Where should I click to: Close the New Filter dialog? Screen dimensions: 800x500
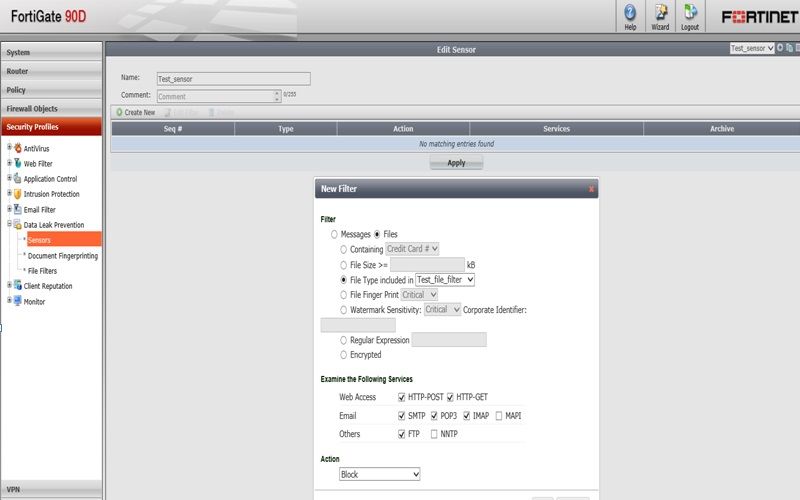coord(591,189)
